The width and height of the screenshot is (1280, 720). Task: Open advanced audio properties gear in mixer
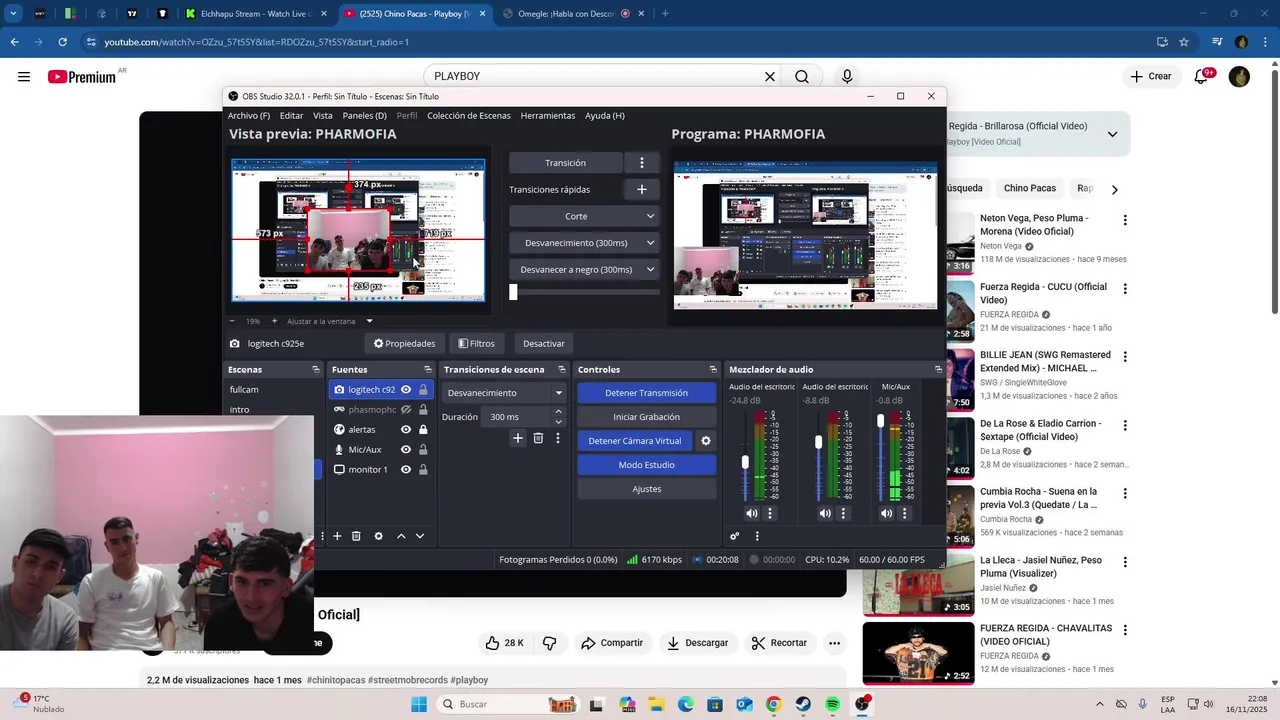(x=735, y=536)
